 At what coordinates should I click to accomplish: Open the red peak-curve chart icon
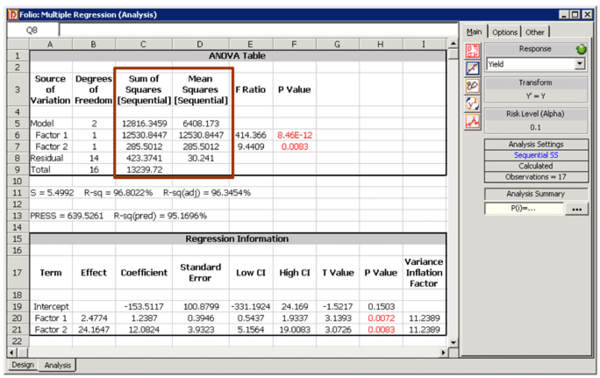(473, 122)
